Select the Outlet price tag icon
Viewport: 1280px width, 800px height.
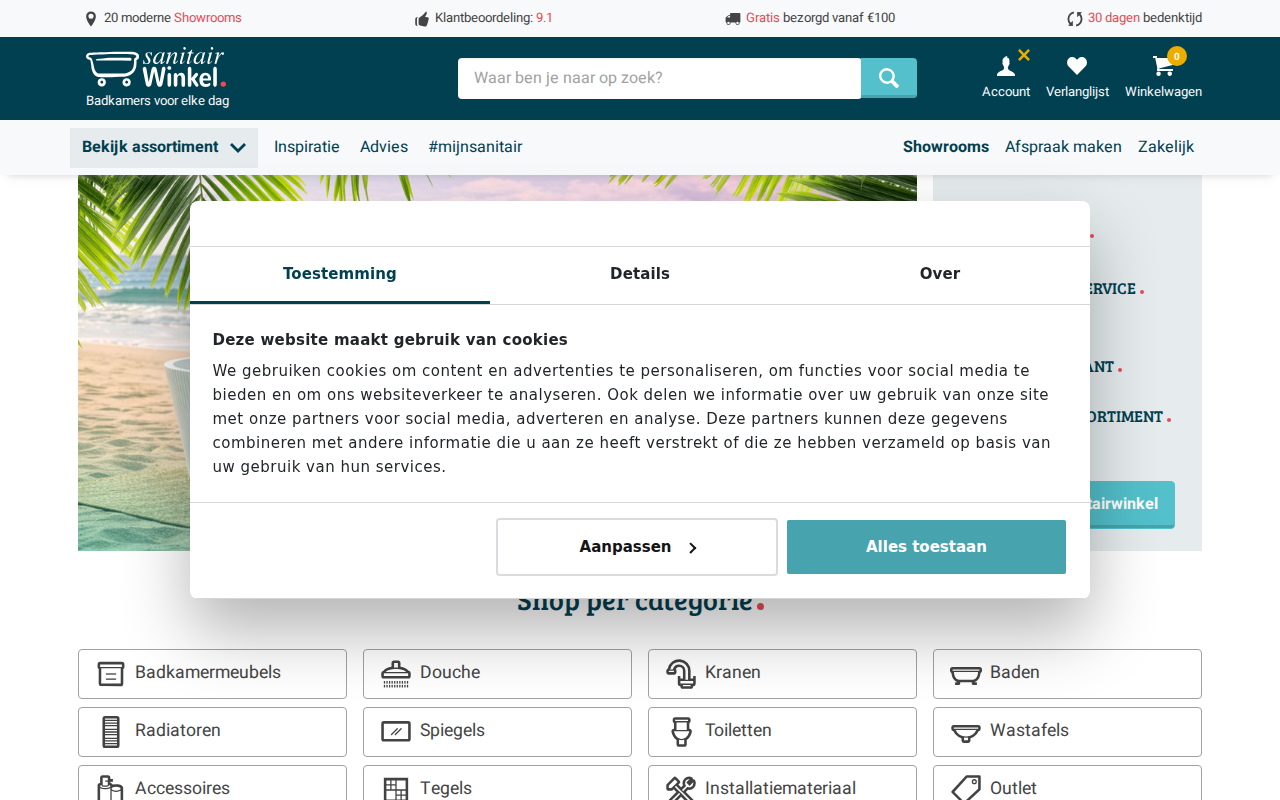(x=966, y=788)
